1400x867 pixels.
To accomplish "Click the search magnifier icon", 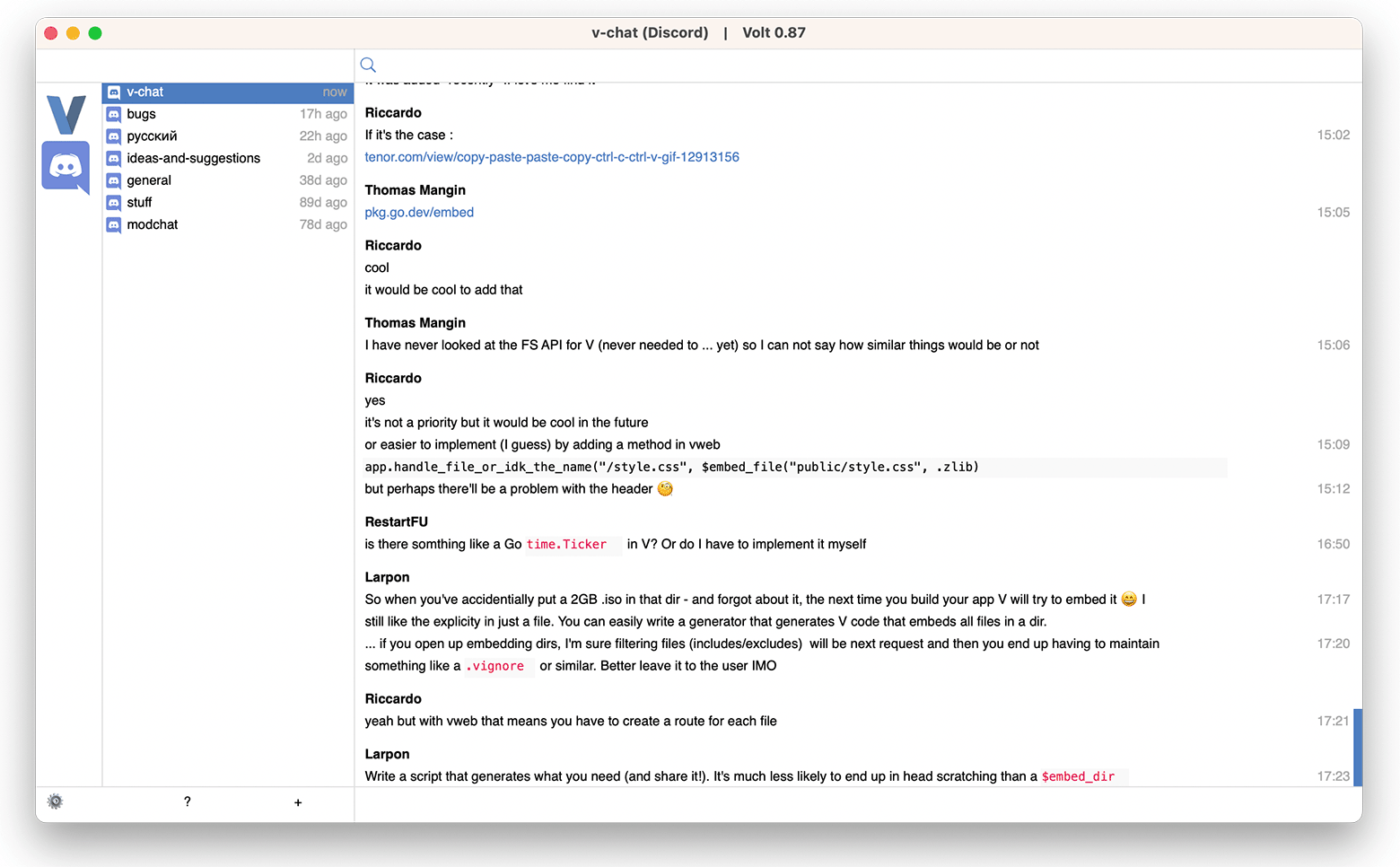I will (368, 65).
